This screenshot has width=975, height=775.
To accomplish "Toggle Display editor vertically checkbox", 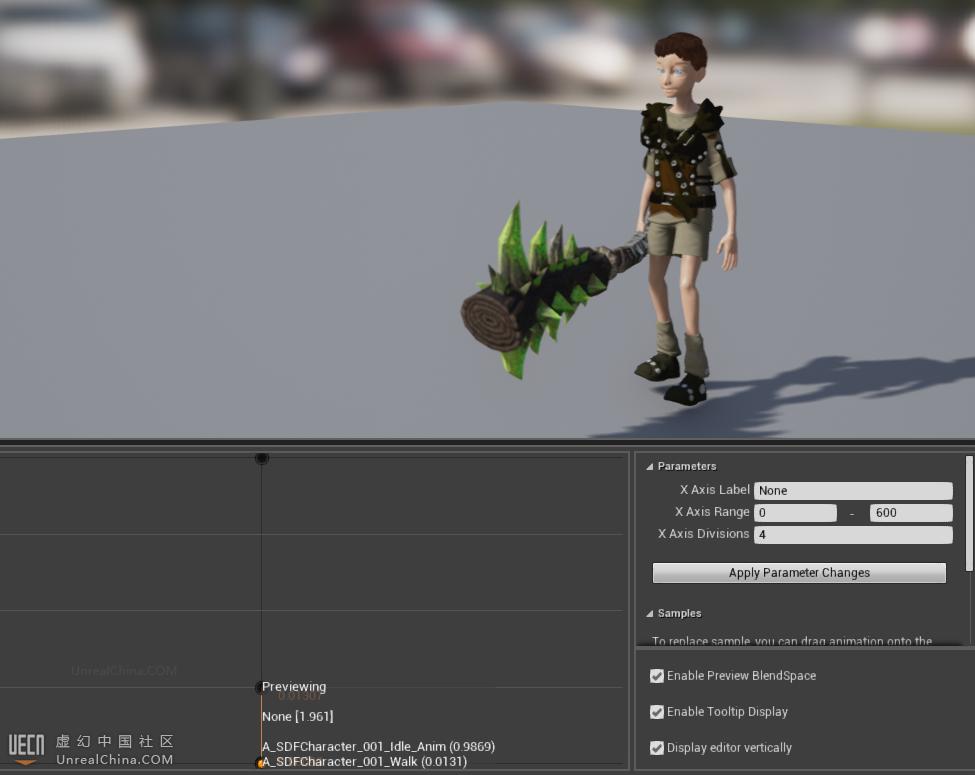I will pos(657,748).
